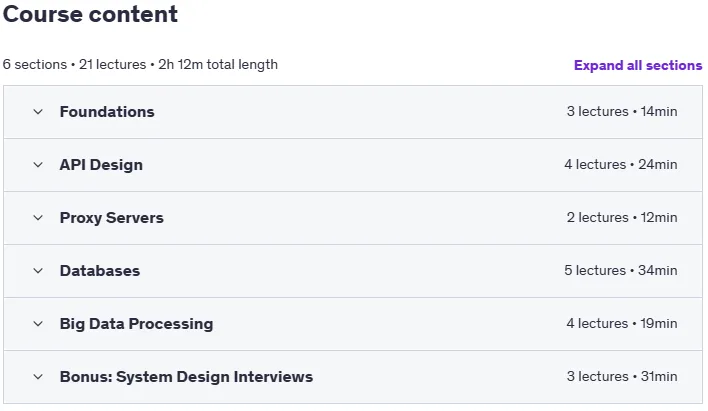This screenshot has height=411, width=708.
Task: Click Expand all sections link
Action: click(638, 65)
